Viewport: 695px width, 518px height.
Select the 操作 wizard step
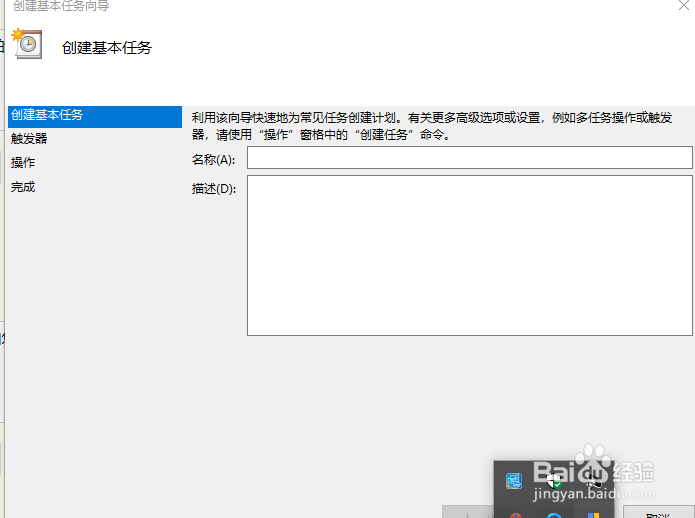[23, 163]
